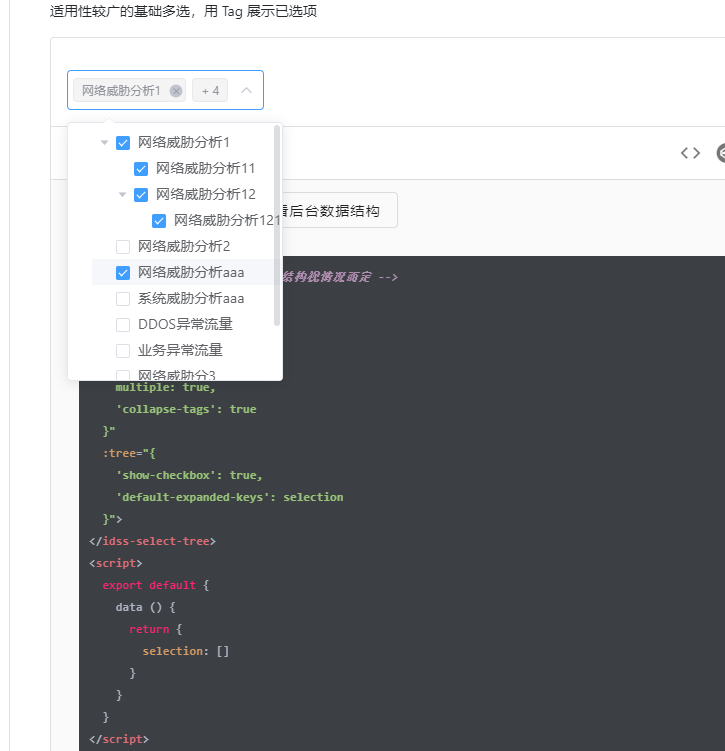
Task: Check the 业务异常流量 checkbox
Action: tap(123, 351)
